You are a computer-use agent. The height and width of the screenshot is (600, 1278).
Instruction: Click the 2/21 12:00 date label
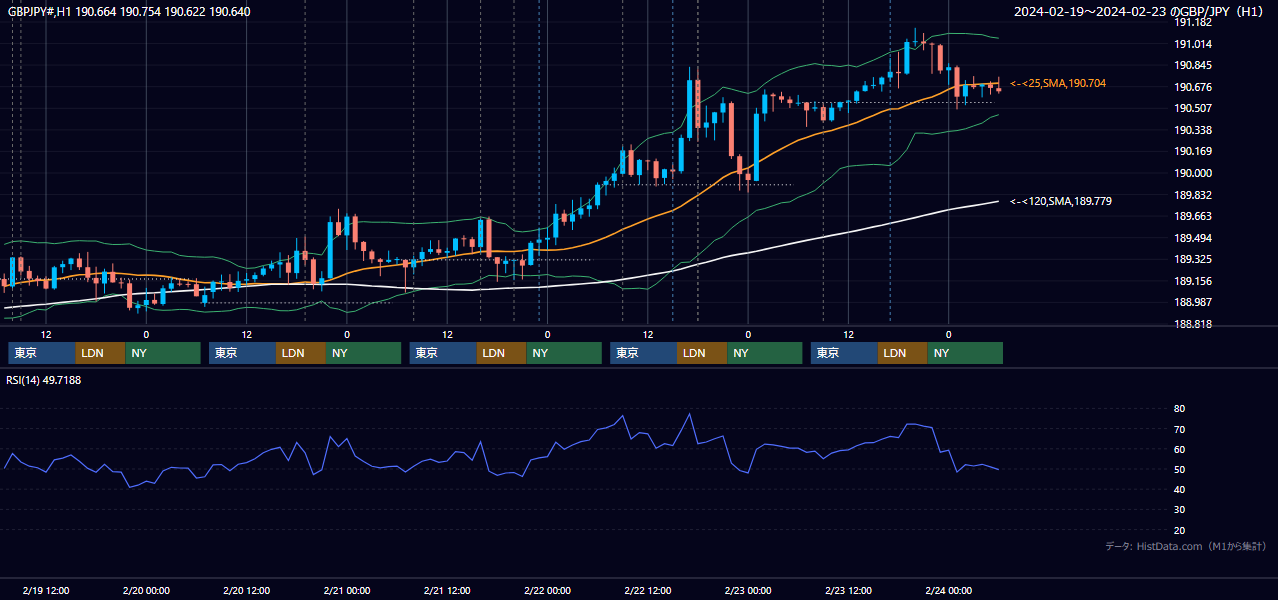[x=447, y=590]
